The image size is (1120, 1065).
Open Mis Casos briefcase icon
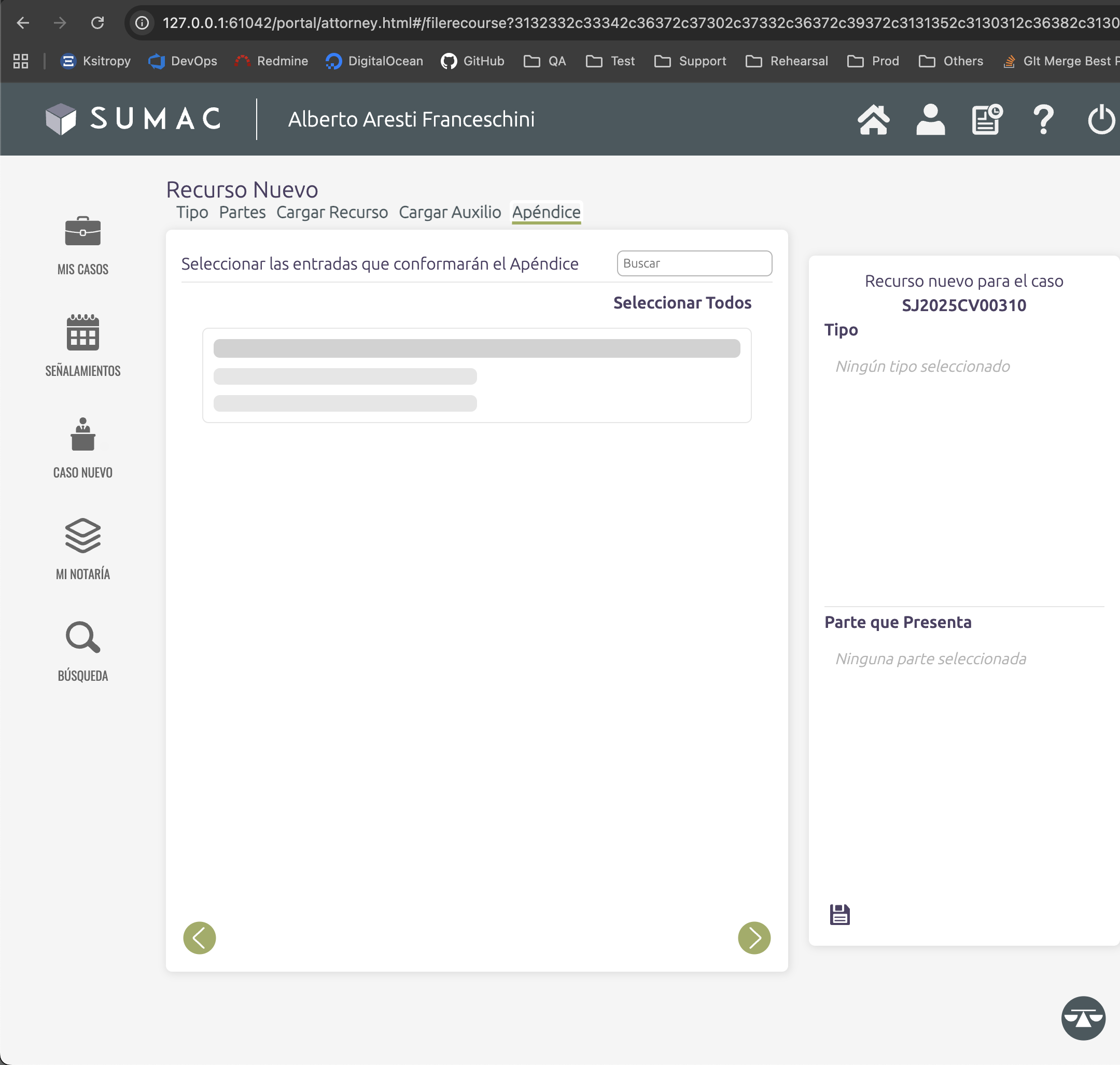click(83, 232)
